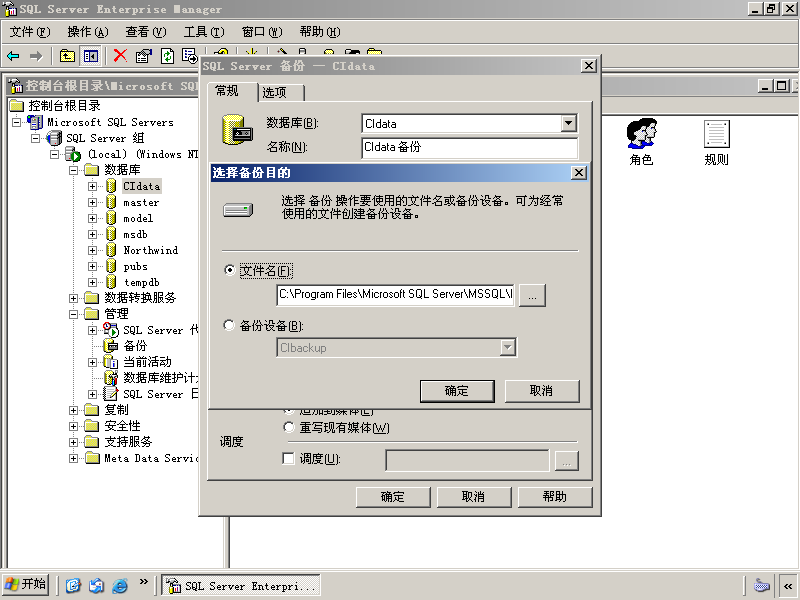Screen dimensions: 800x600
Task: Select the master database icon
Action: click(111, 203)
